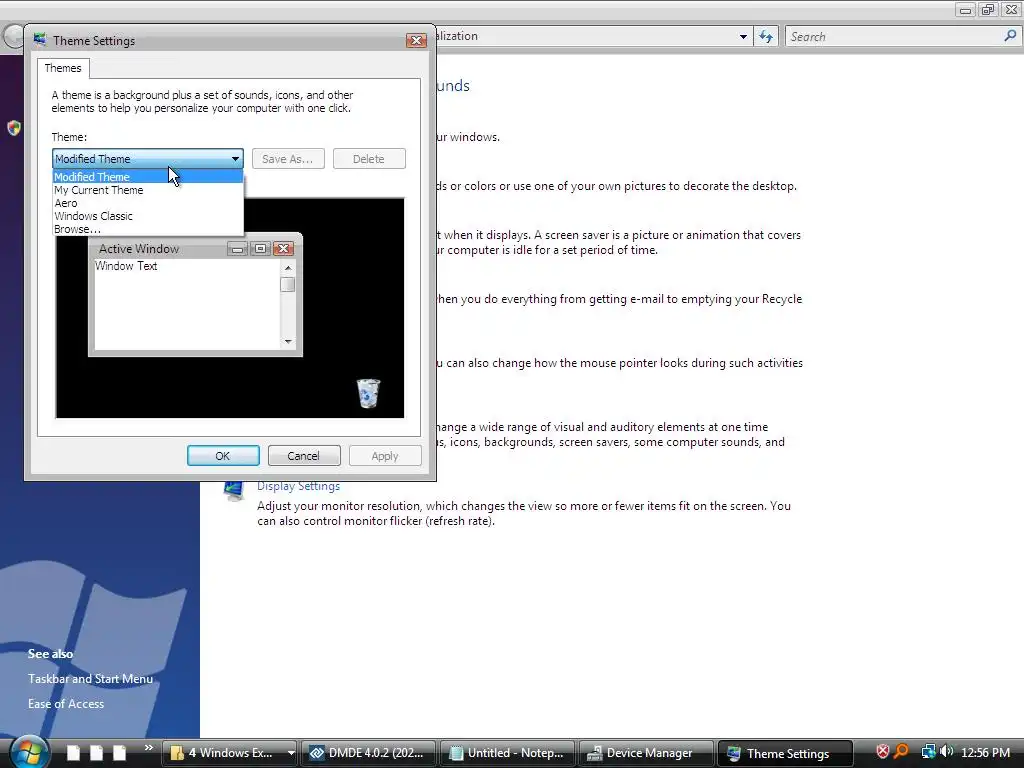This screenshot has width=1024, height=768.
Task: Expand quick launch overflow chevron
Action: 149,748
